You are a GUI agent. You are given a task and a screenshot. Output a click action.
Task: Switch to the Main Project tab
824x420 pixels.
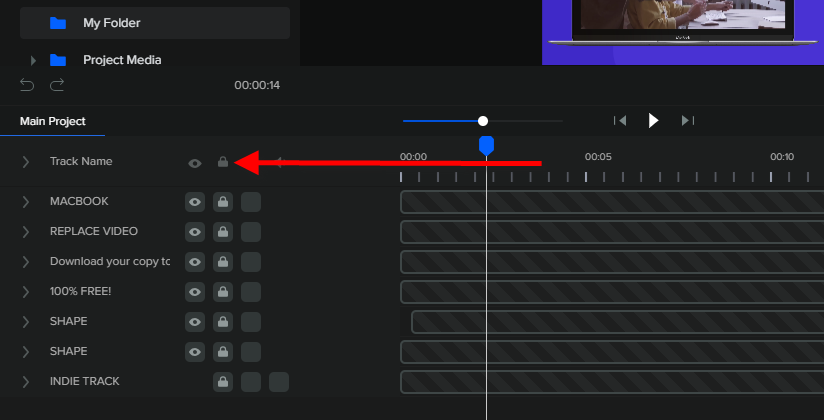53,121
